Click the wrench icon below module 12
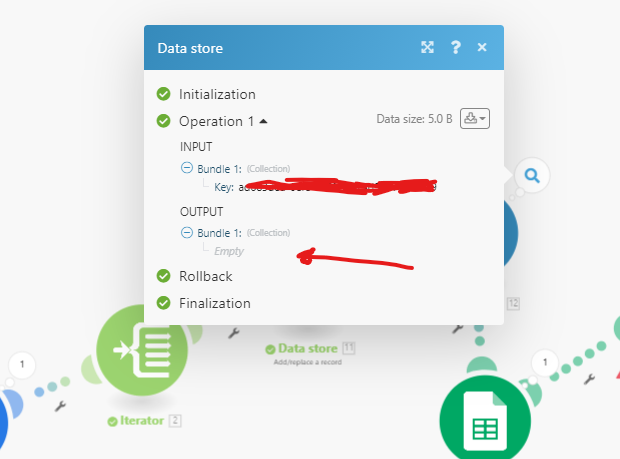This screenshot has width=620, height=459. 457,328
